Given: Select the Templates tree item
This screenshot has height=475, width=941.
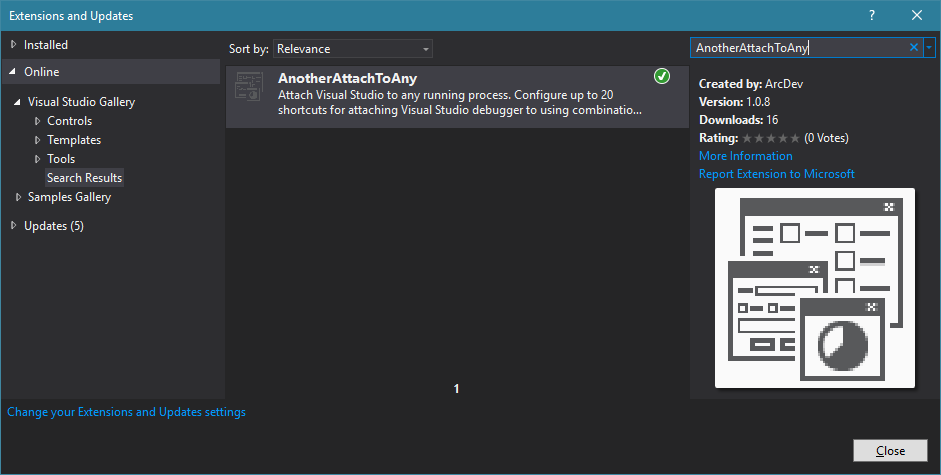Looking at the screenshot, I should [x=74, y=140].
